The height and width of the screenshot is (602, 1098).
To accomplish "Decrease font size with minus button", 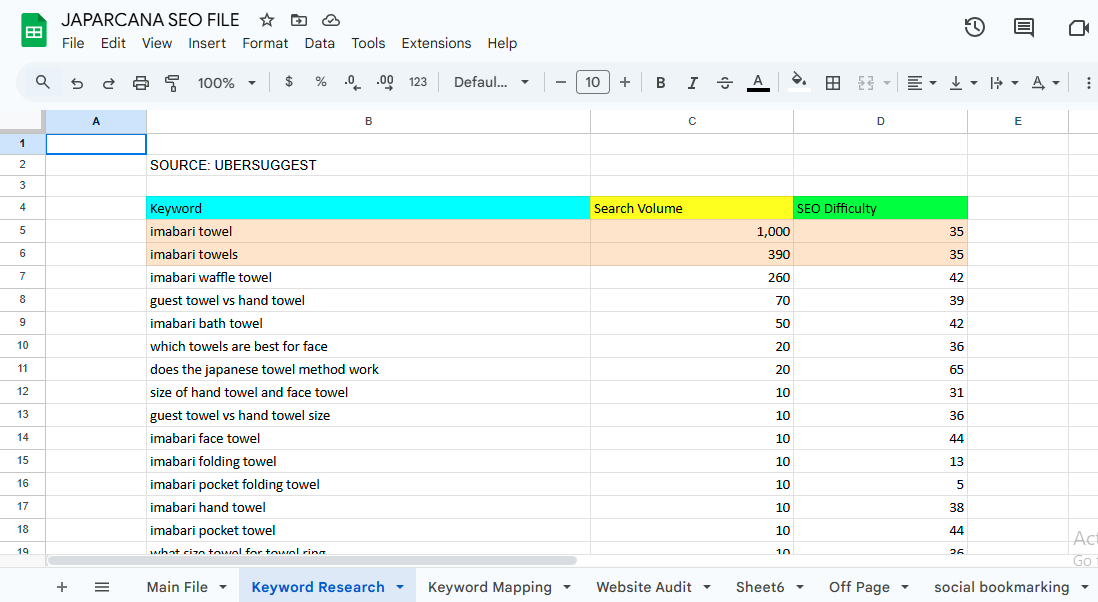I will [x=560, y=82].
